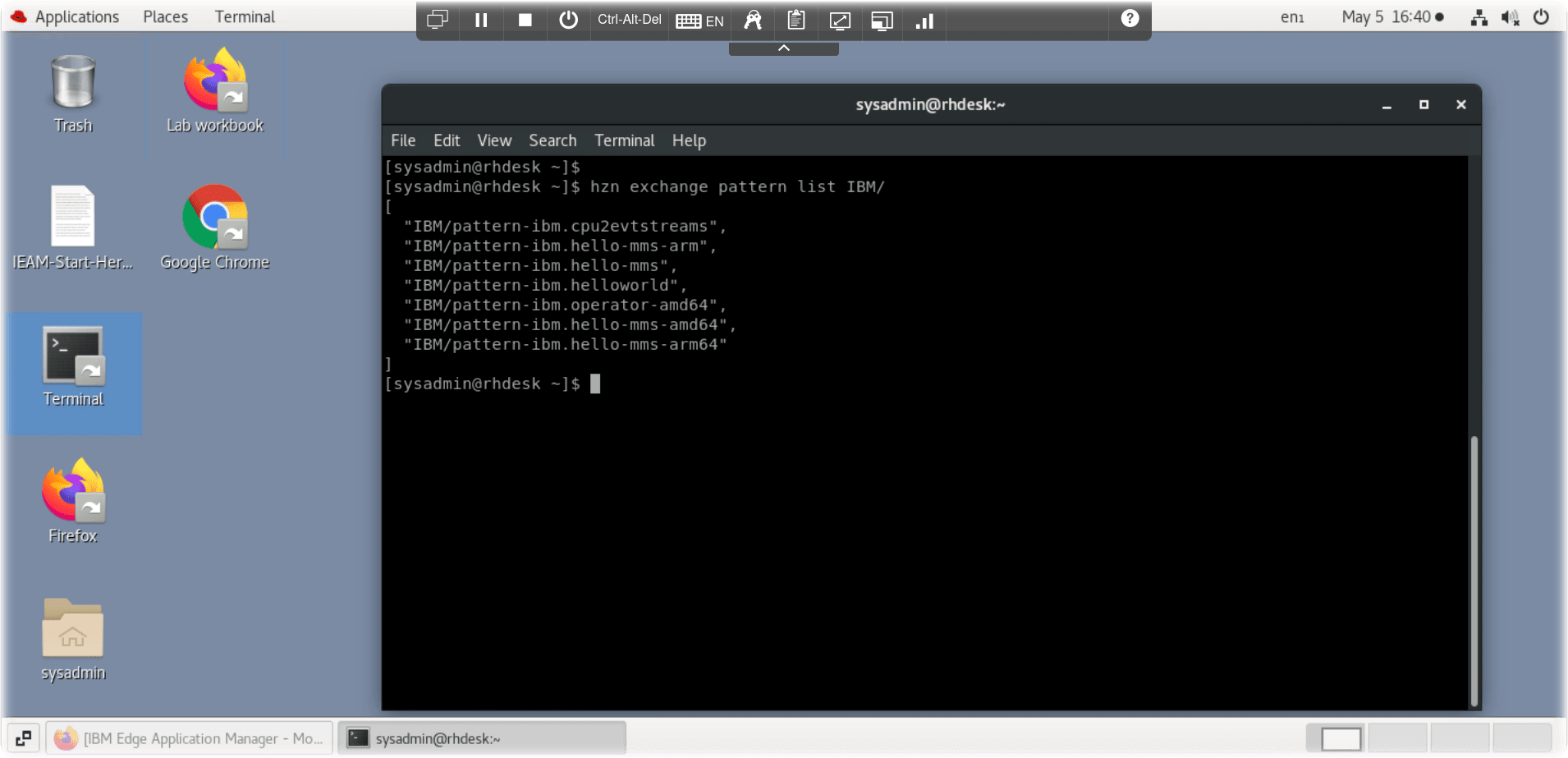
Task: Click the line 'IBM/pattern-ibm.hello-mms-amd64'
Action: (570, 324)
